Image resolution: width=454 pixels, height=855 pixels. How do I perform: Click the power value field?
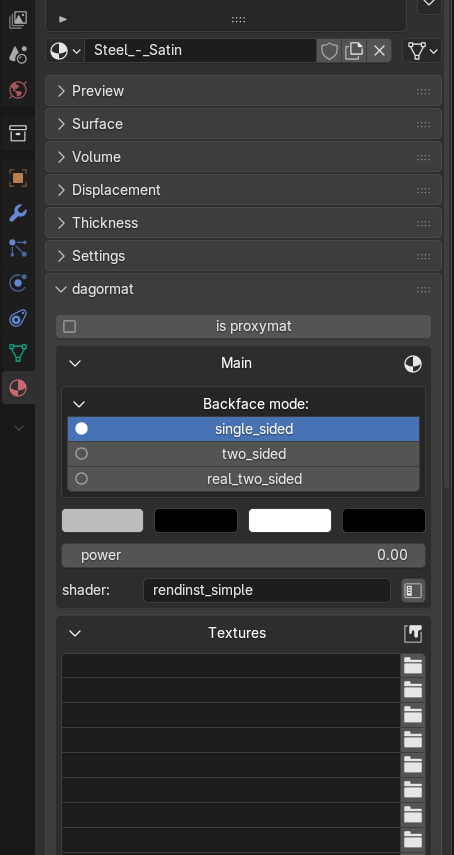pyautogui.click(x=244, y=555)
